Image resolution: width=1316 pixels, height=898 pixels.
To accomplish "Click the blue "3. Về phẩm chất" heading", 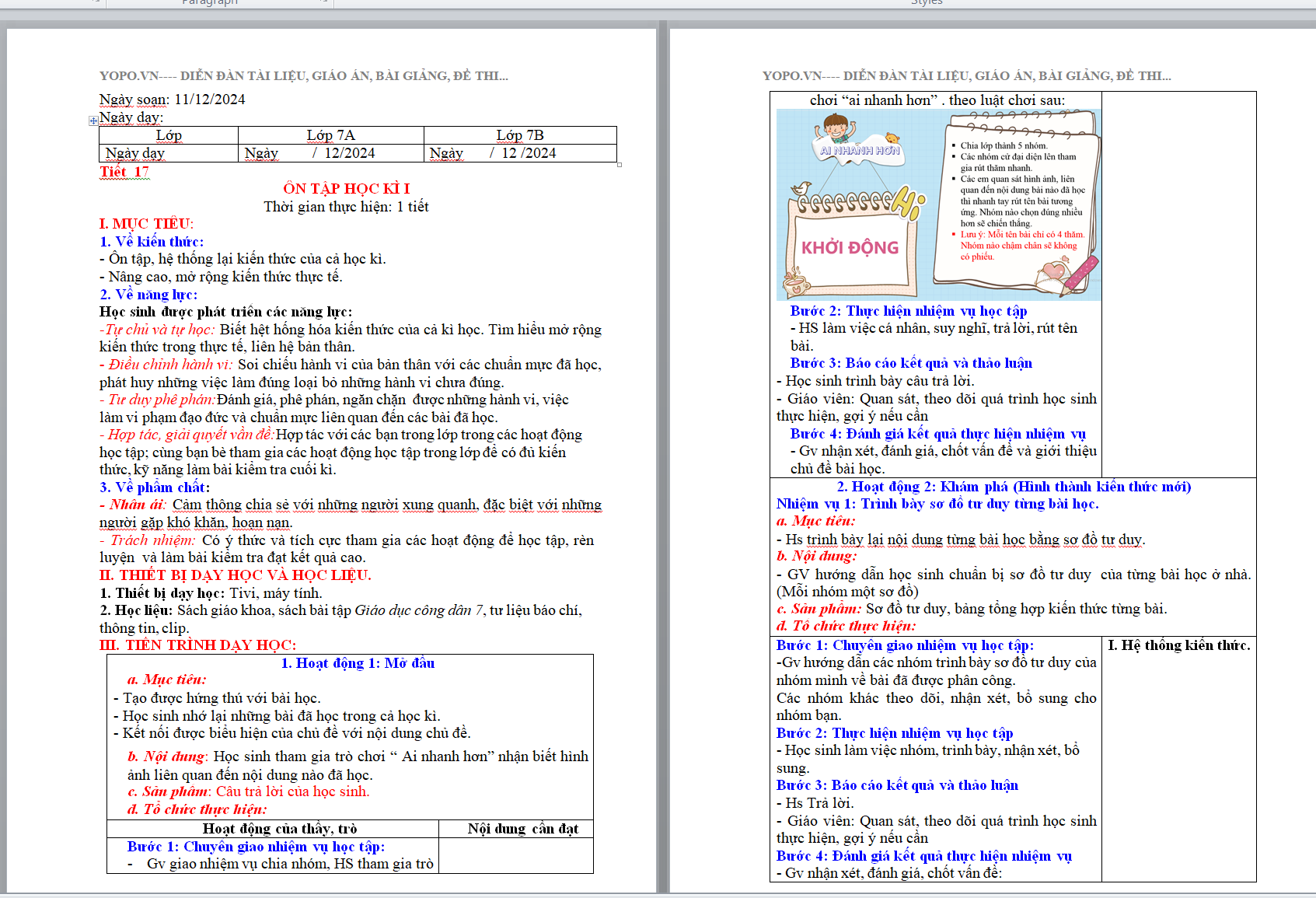I will coord(154,487).
